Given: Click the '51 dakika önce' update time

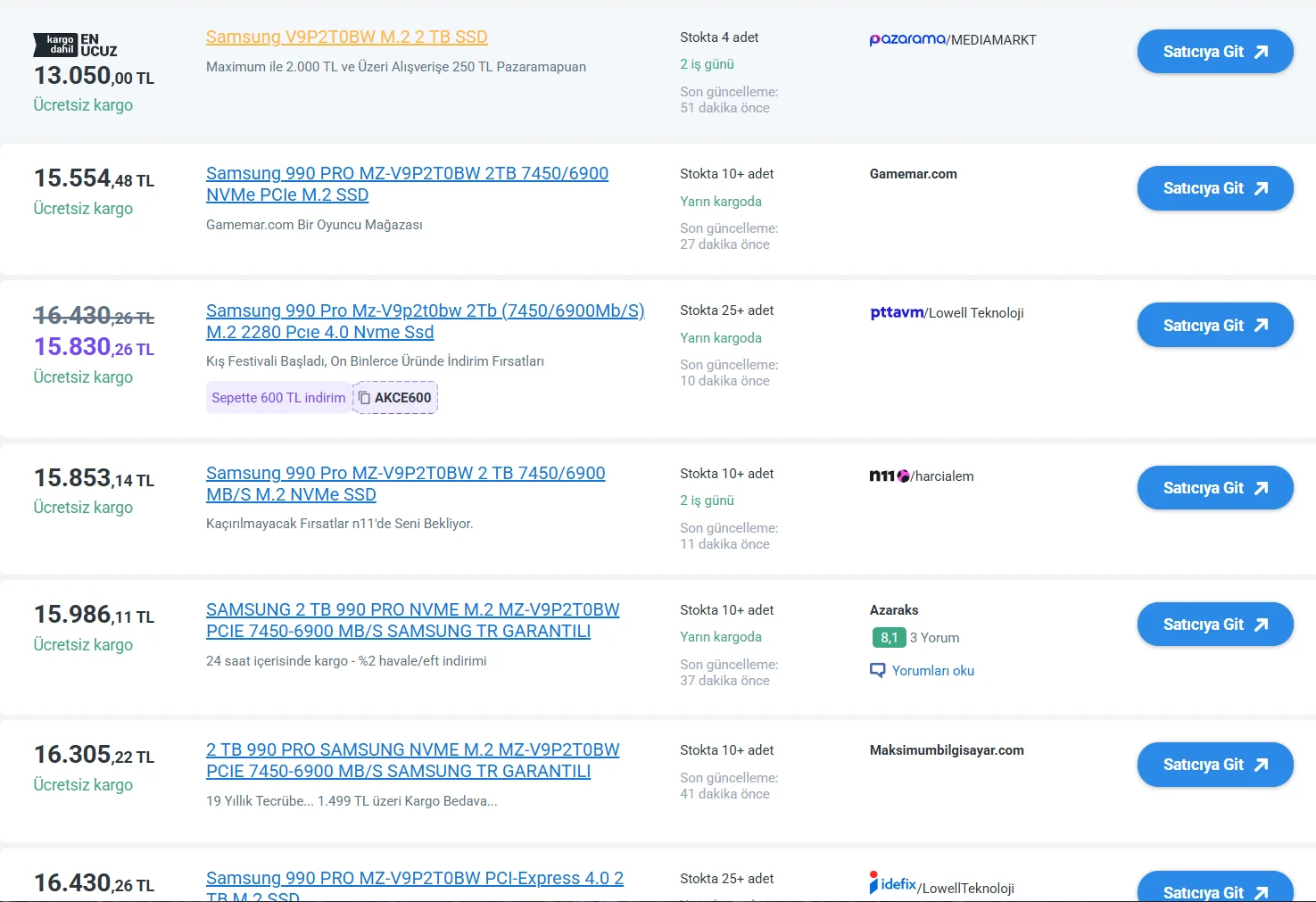Looking at the screenshot, I should [x=724, y=108].
